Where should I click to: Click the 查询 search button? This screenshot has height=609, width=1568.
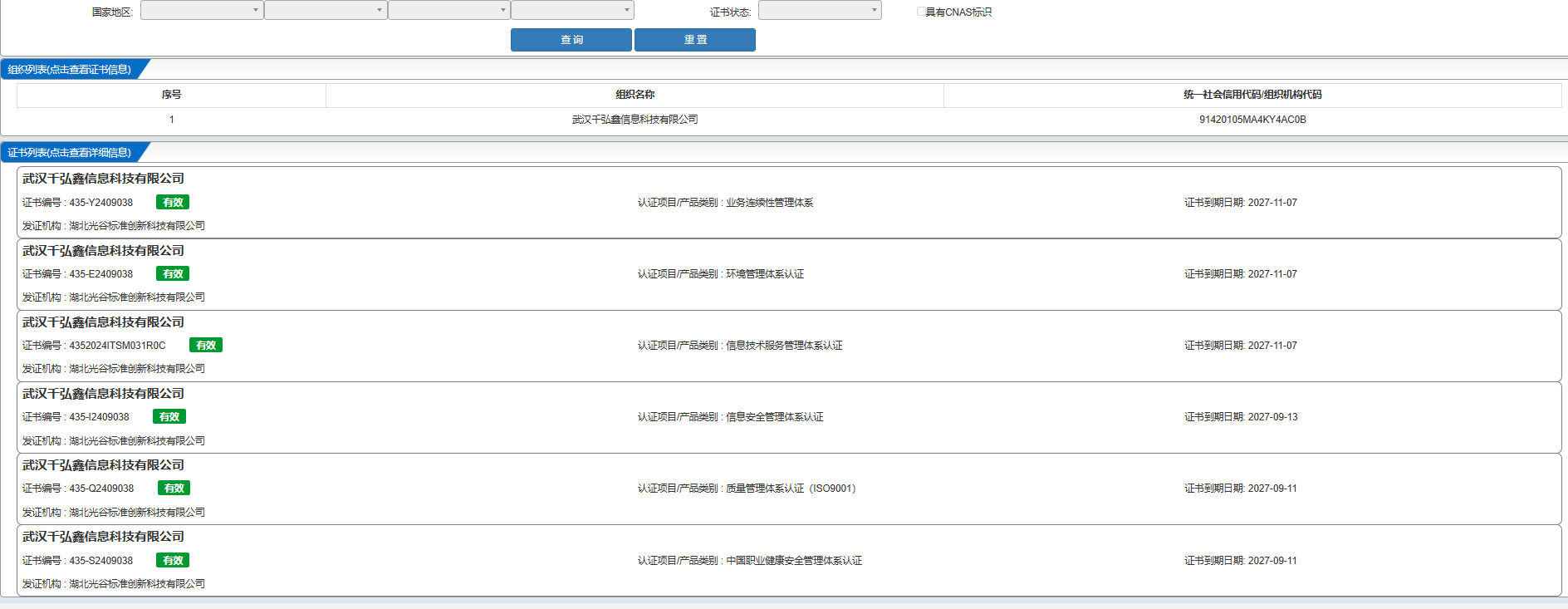[571, 40]
